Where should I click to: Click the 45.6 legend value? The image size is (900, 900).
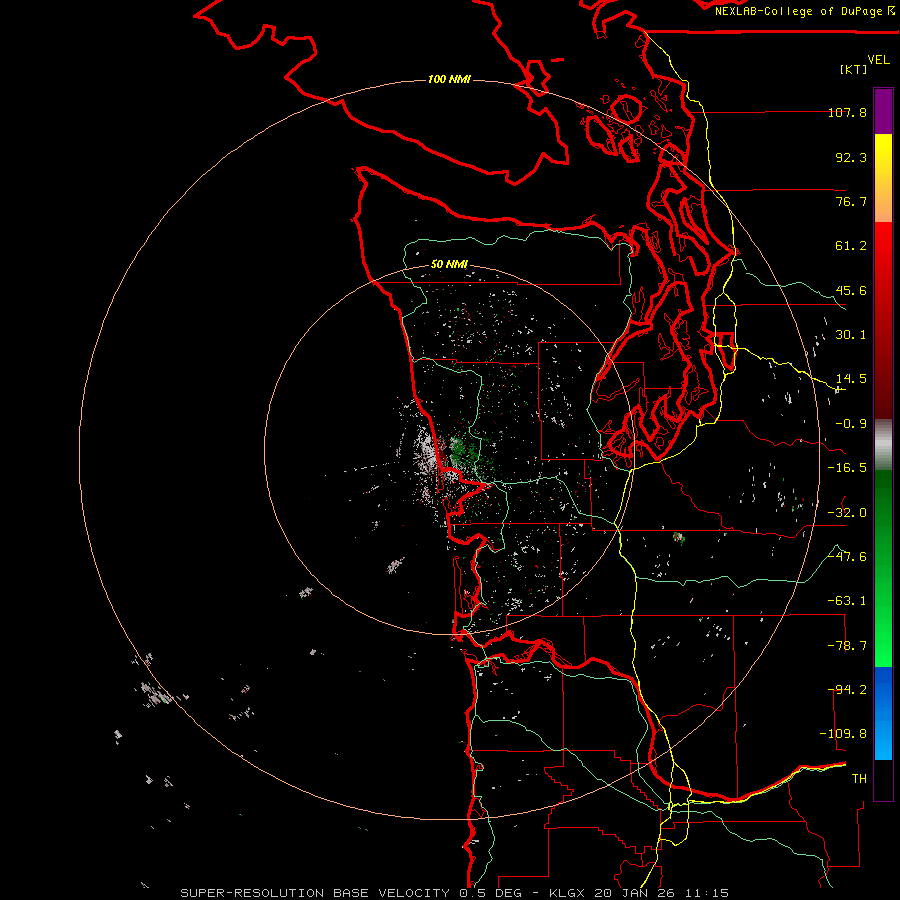pyautogui.click(x=851, y=290)
